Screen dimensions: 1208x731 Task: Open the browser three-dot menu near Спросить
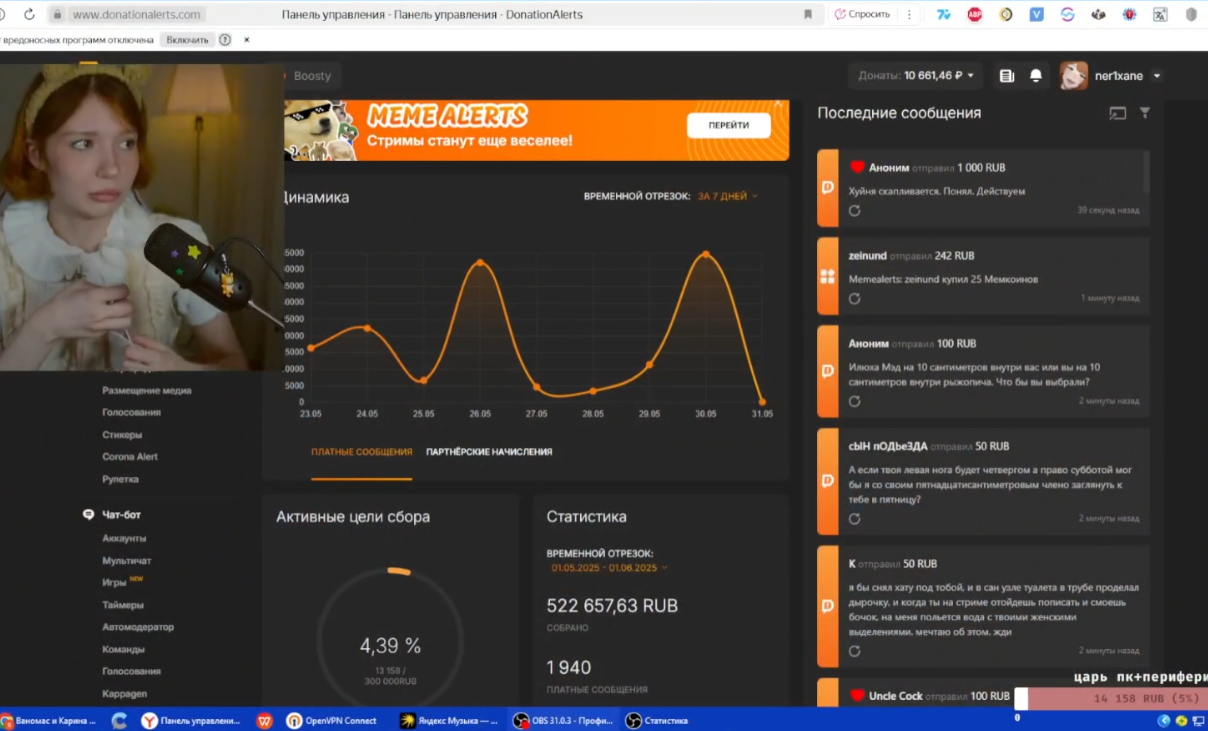pyautogui.click(x=909, y=15)
